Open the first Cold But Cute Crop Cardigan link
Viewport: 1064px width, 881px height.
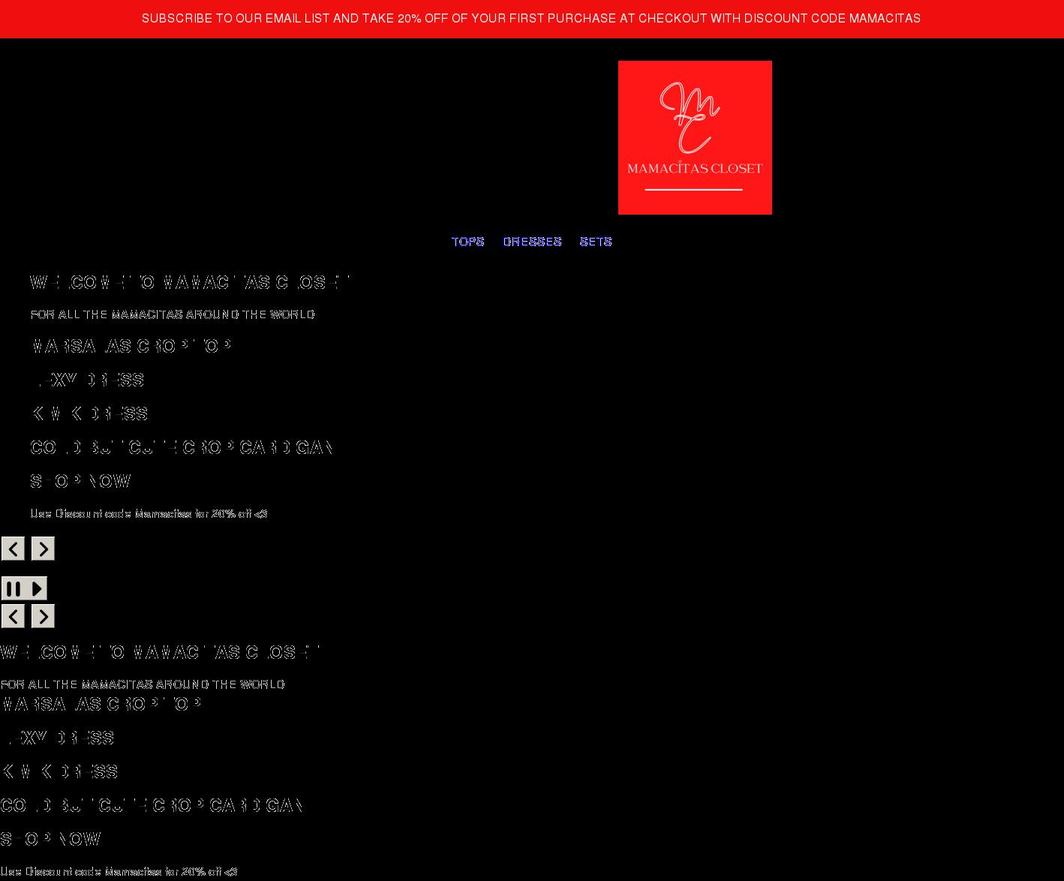point(181,447)
